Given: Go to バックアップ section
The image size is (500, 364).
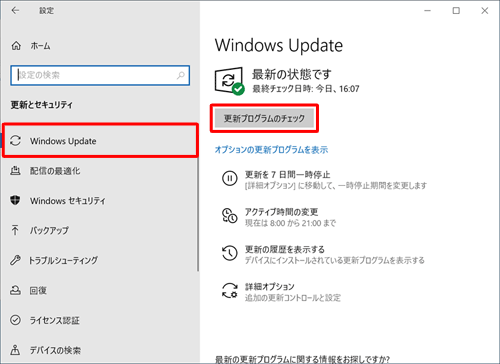Looking at the screenshot, I should coord(100,230).
